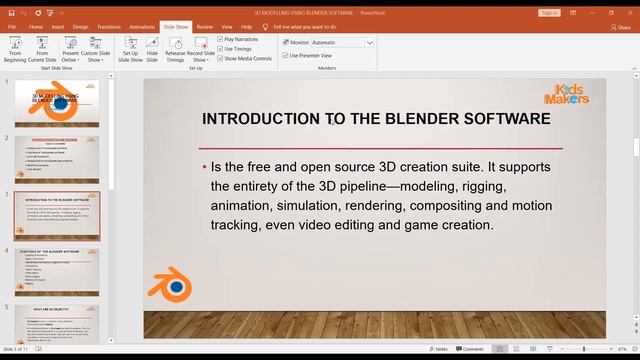Open Customize Quick Access Toolbar arrow
The image size is (640, 360).
(62, 13)
